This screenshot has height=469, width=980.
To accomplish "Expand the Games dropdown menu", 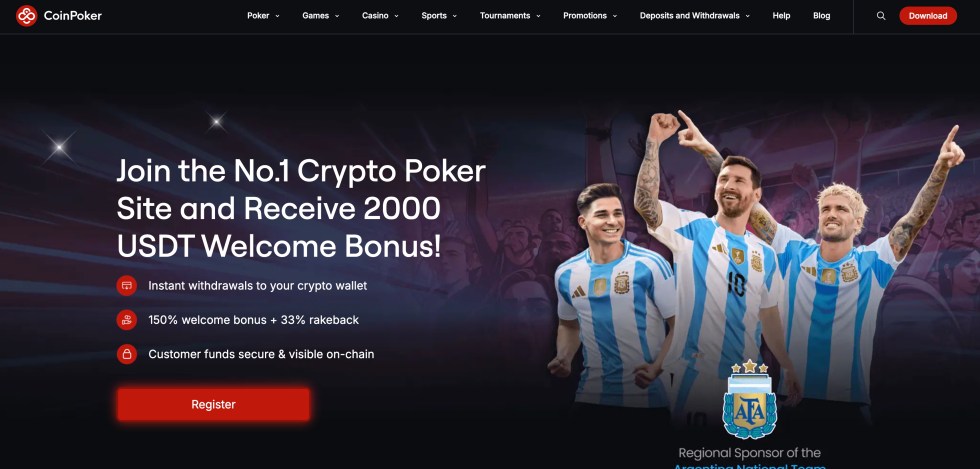I will pos(321,16).
